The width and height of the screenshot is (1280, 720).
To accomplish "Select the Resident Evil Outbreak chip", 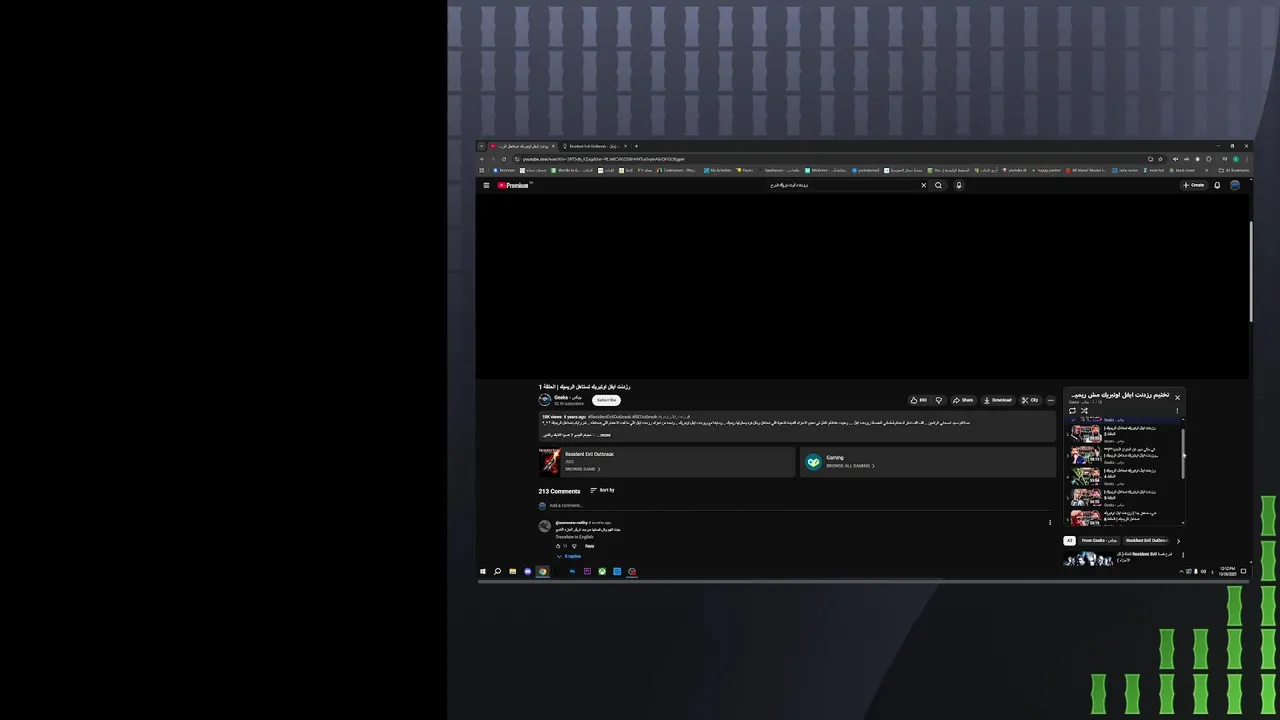I will tap(1147, 541).
